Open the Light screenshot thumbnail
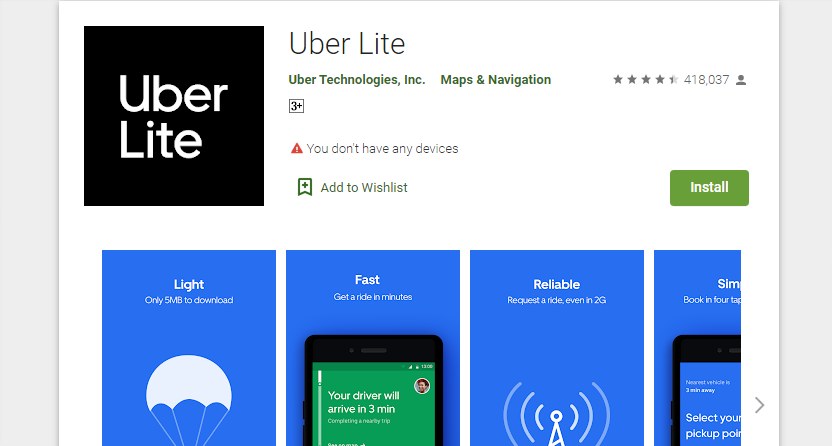832x446 pixels. click(x=189, y=348)
